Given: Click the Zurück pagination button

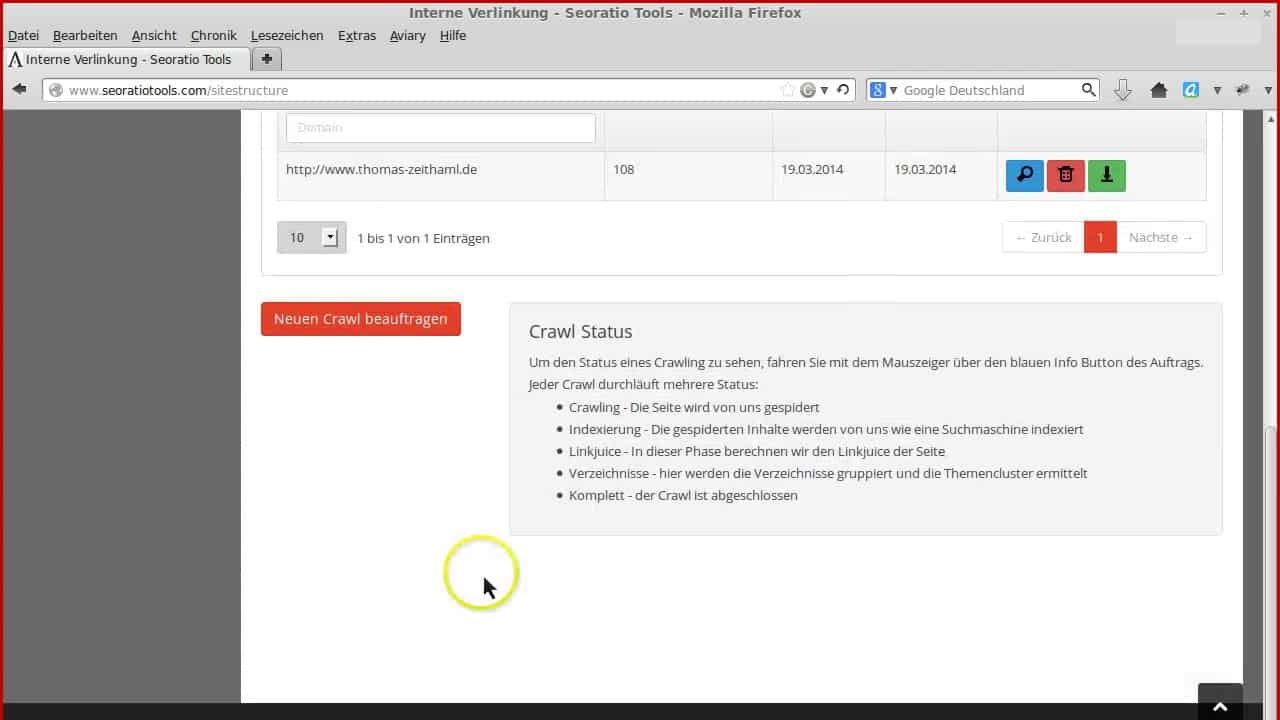Looking at the screenshot, I should (x=1043, y=237).
